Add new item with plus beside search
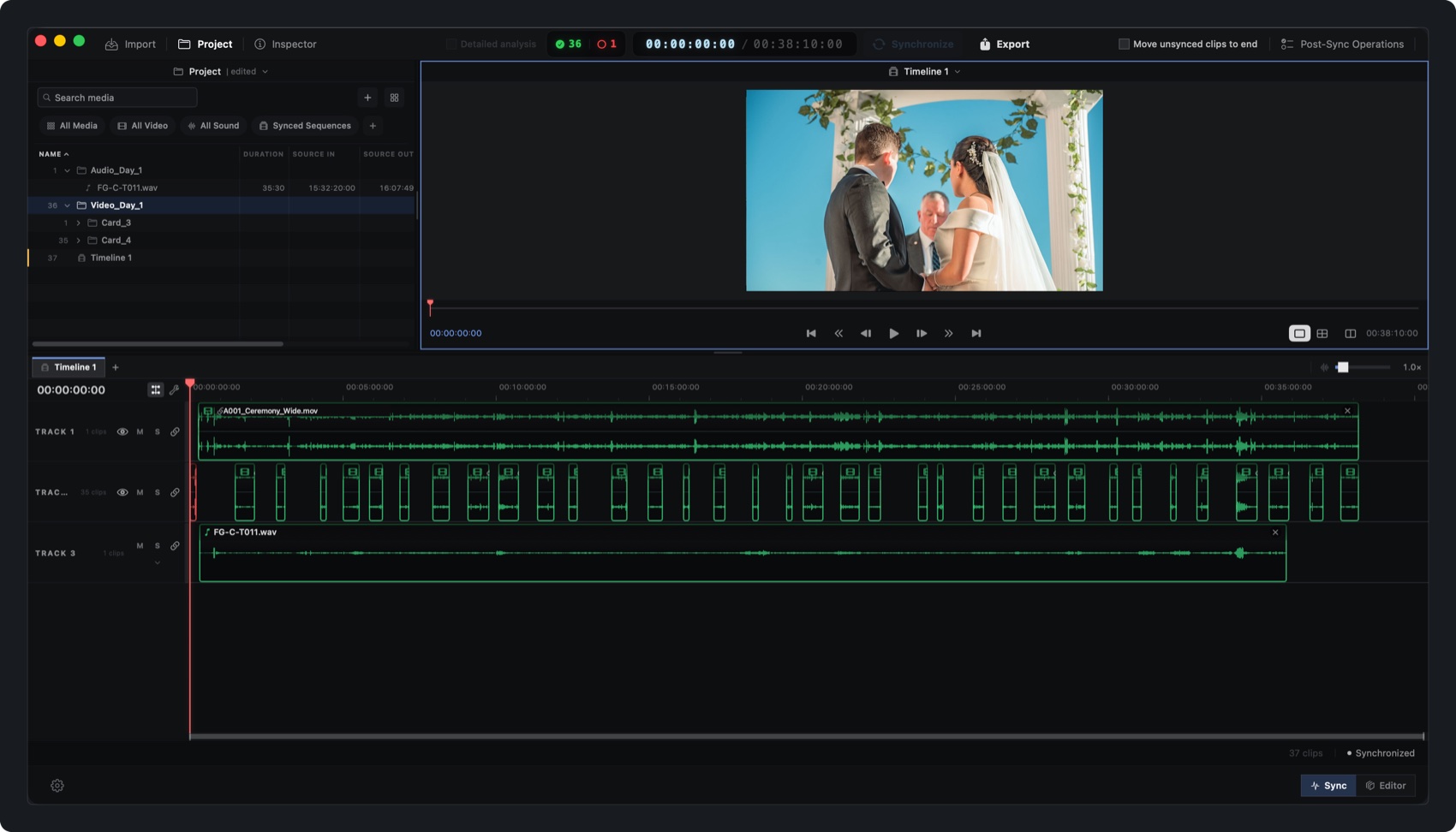1456x832 pixels. pos(367,98)
